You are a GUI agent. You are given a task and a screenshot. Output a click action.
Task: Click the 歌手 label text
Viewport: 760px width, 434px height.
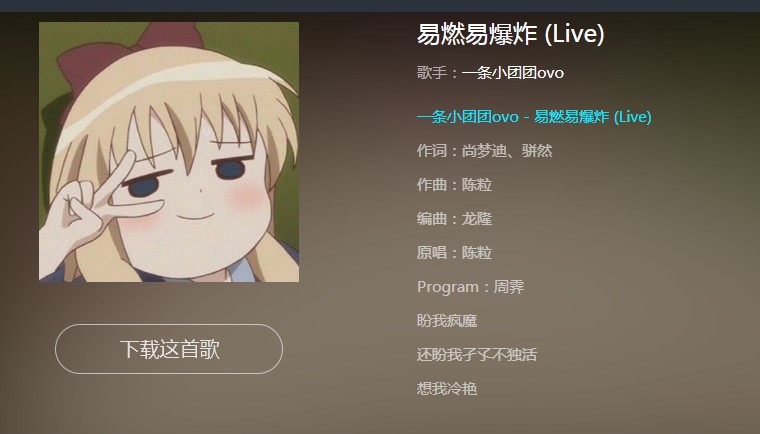point(431,73)
